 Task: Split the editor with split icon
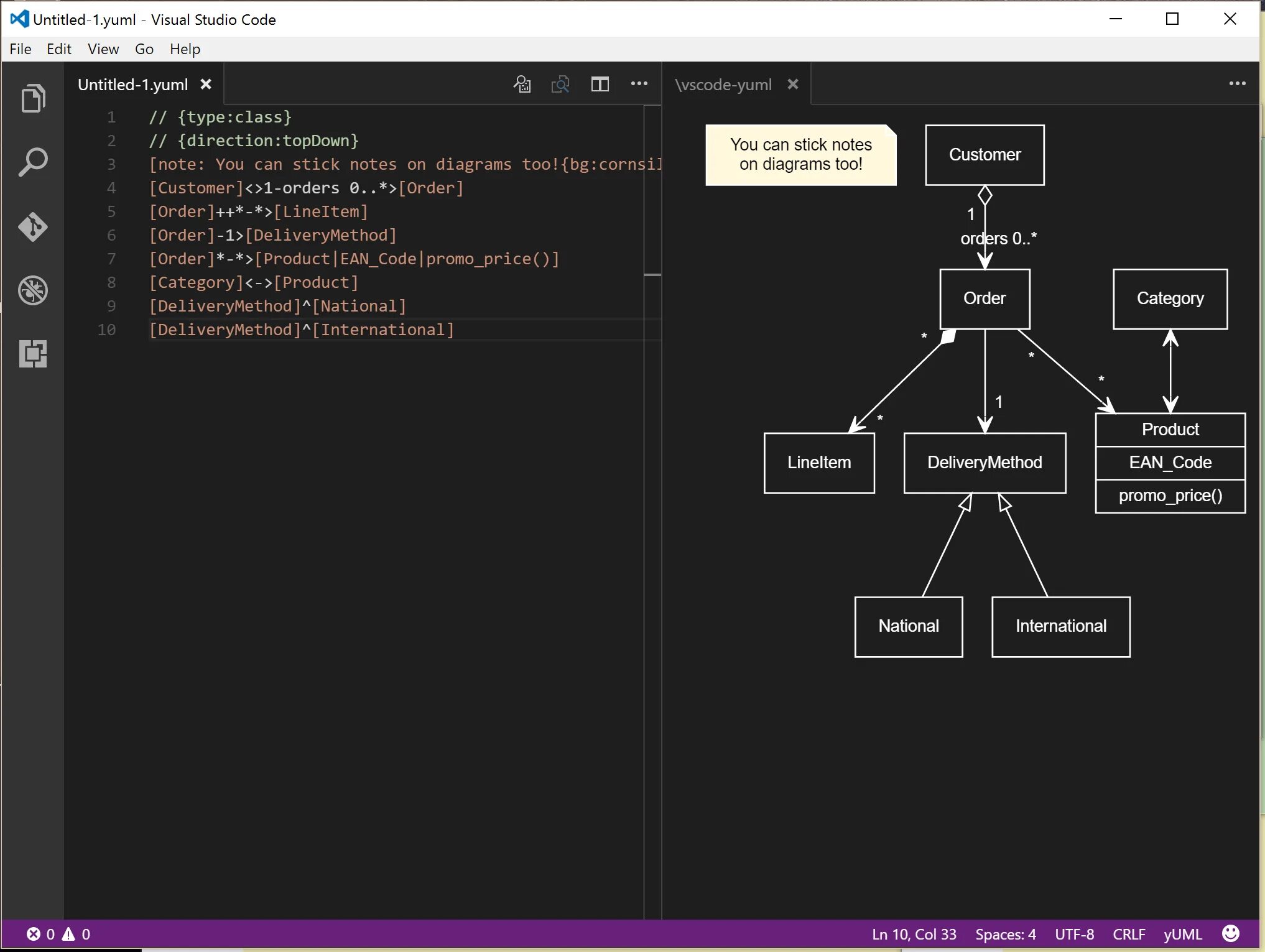[600, 84]
